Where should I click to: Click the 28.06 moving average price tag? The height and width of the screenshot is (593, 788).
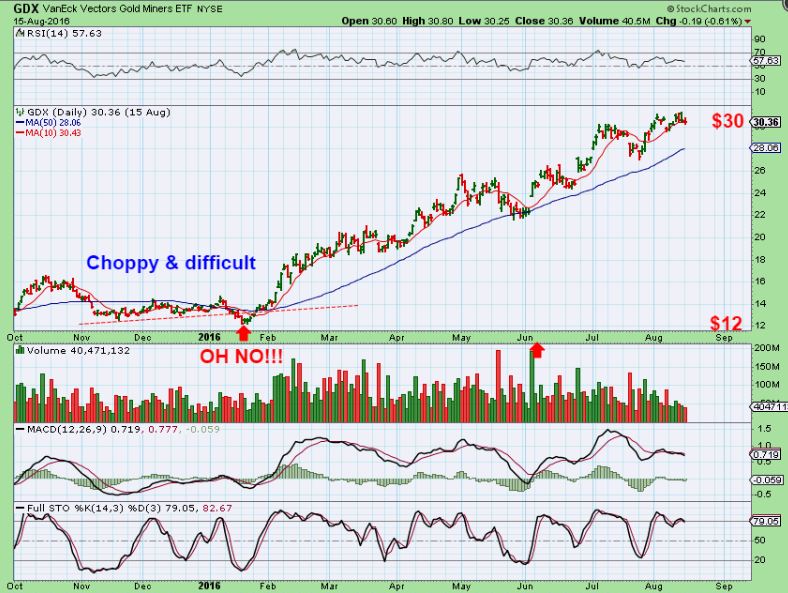(766, 148)
